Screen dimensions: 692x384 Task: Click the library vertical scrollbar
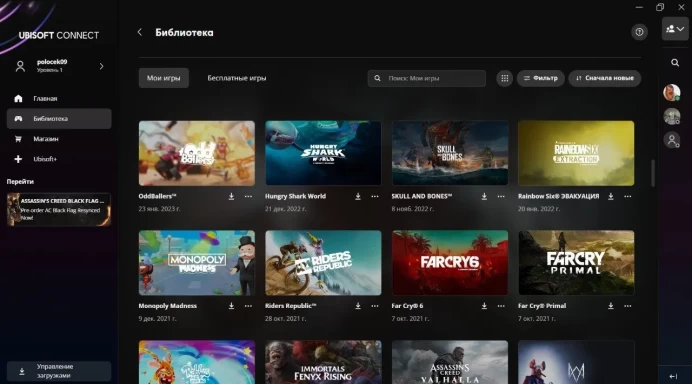click(653, 173)
